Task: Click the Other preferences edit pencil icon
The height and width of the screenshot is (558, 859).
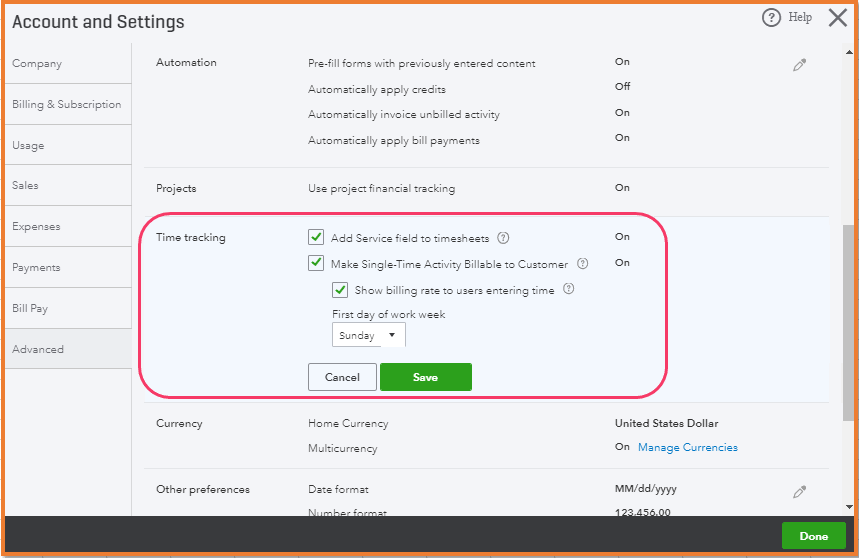Action: pyautogui.click(x=799, y=492)
